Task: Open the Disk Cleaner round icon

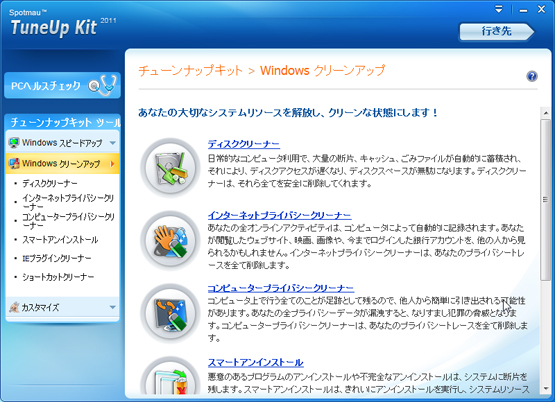Action: click(171, 167)
